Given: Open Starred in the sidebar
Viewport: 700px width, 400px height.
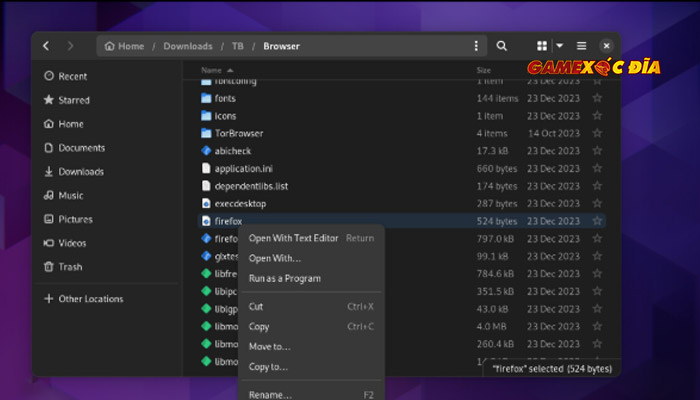Looking at the screenshot, I should 67,100.
